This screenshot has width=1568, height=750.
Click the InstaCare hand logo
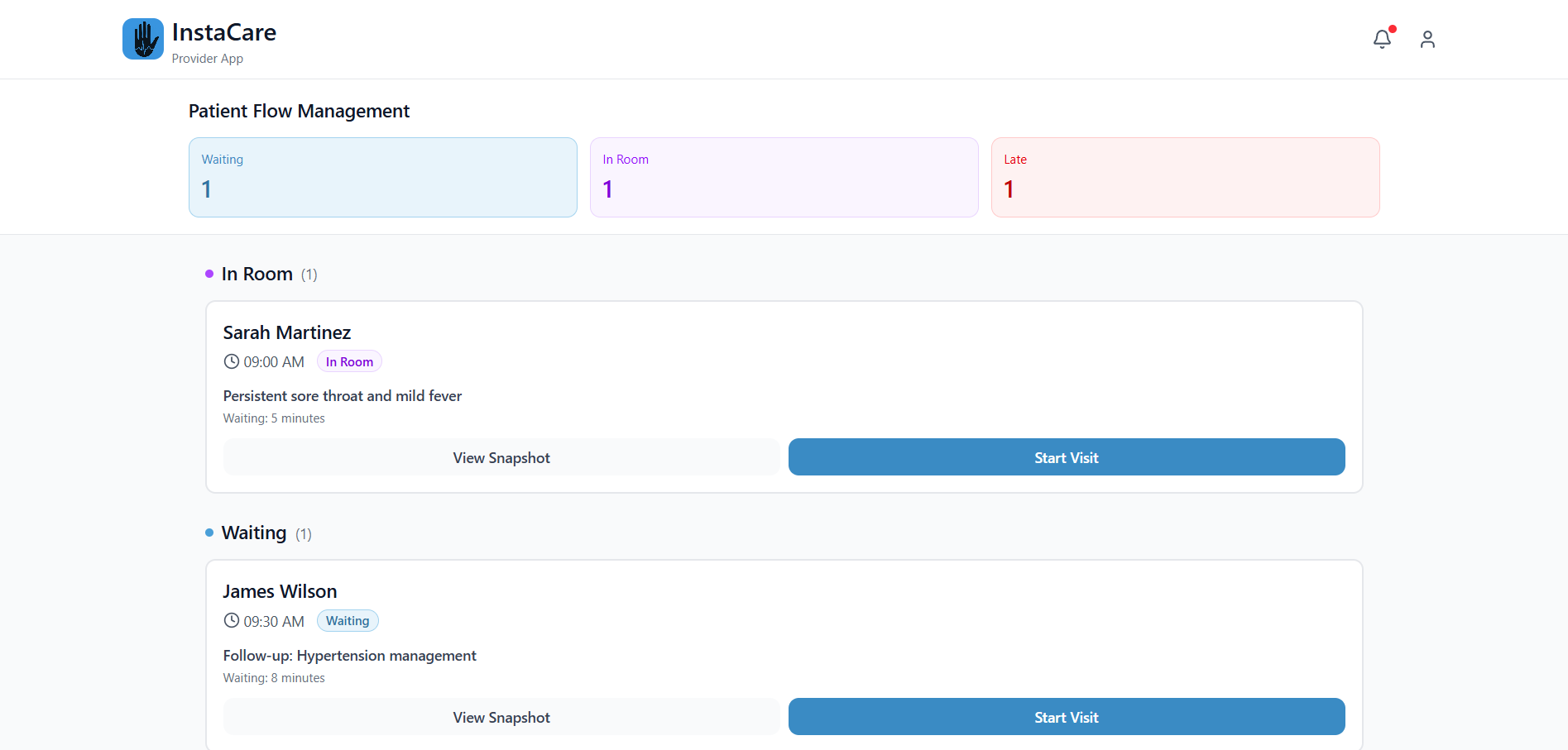click(143, 39)
